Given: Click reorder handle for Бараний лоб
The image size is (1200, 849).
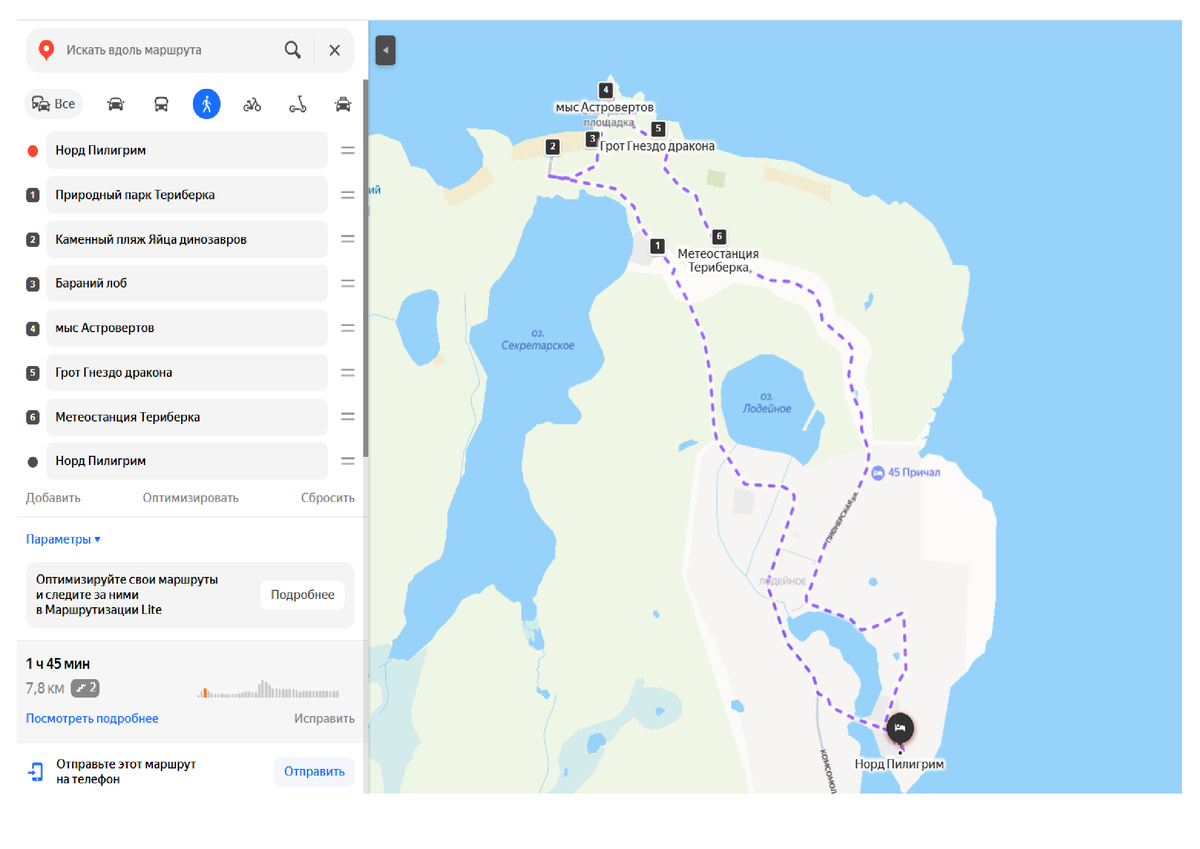Looking at the screenshot, I should point(348,284).
